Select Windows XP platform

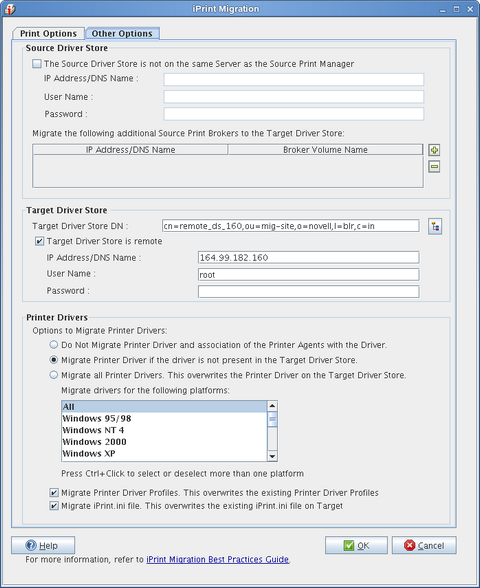click(x=164, y=453)
